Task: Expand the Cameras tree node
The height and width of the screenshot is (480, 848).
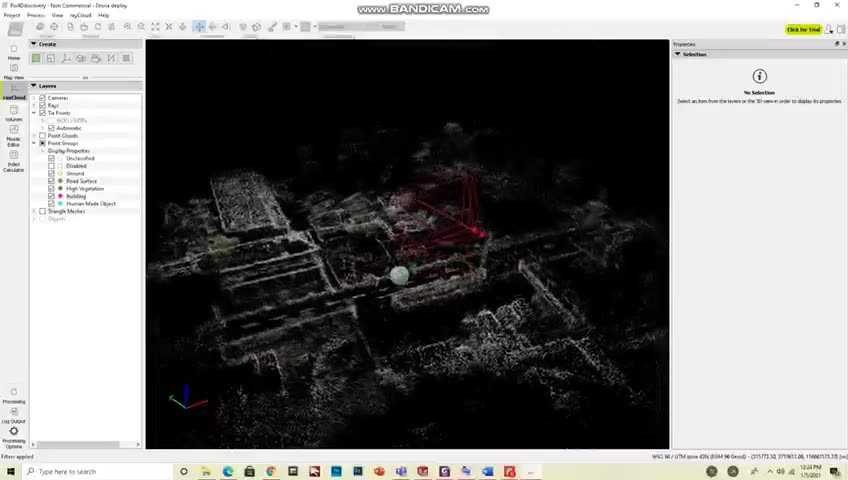Action: point(34,98)
